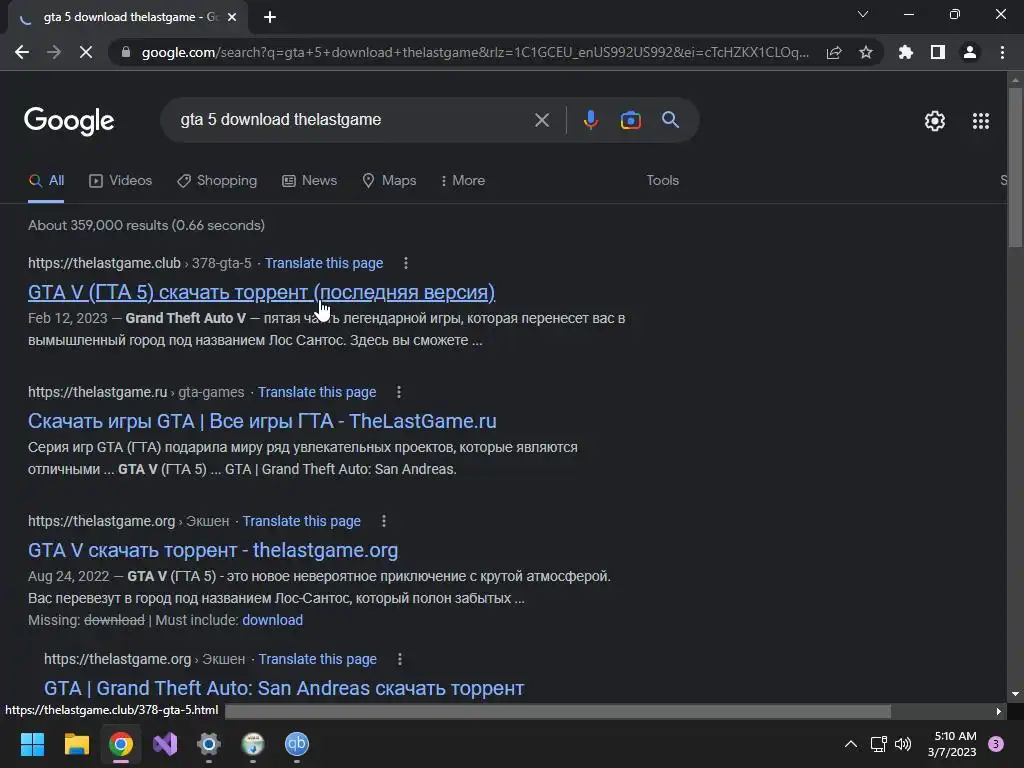The height and width of the screenshot is (768, 1024).
Task: Open the tab search chevron
Action: pyautogui.click(x=863, y=14)
